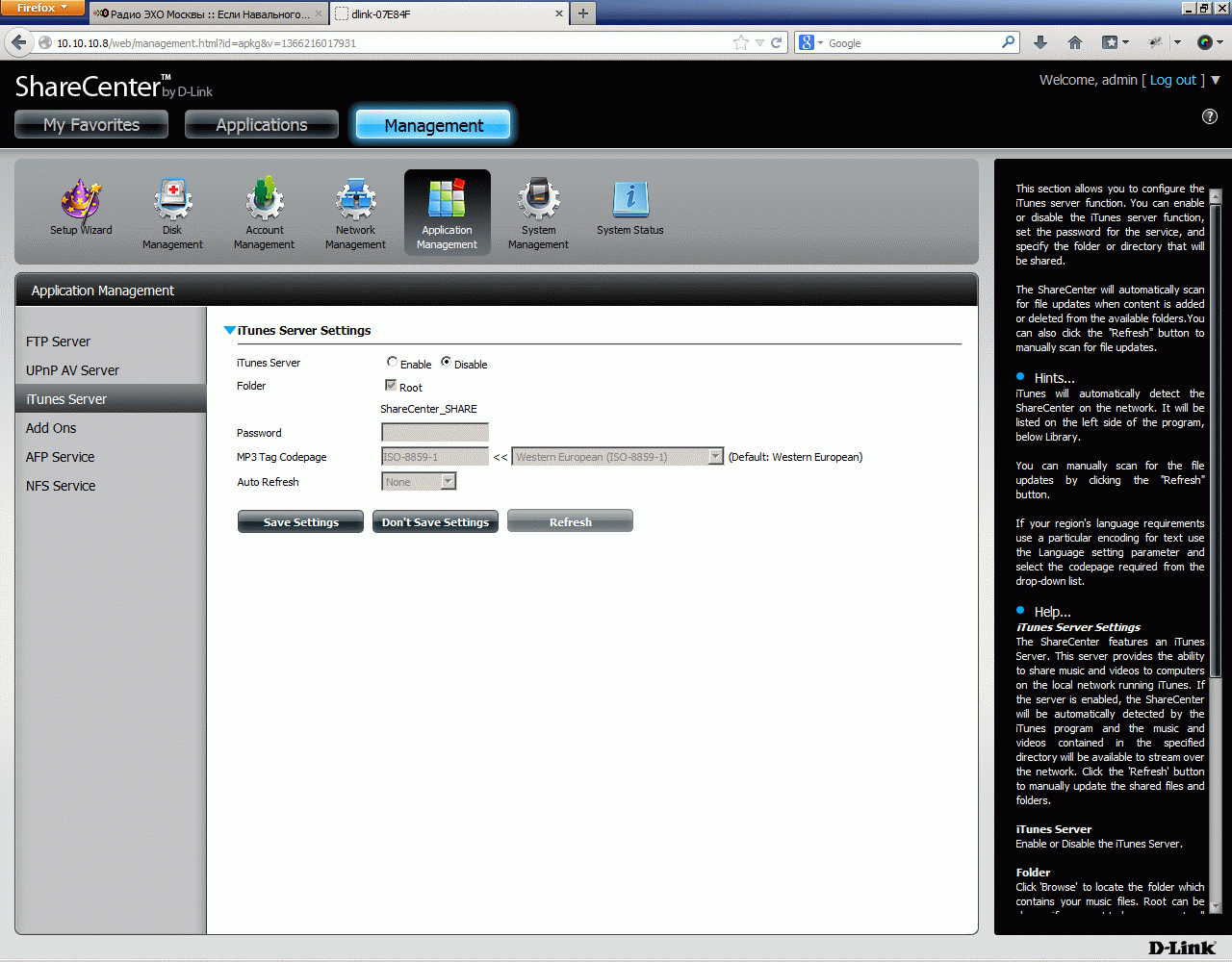Switch to the My Favorites tab

click(x=91, y=124)
